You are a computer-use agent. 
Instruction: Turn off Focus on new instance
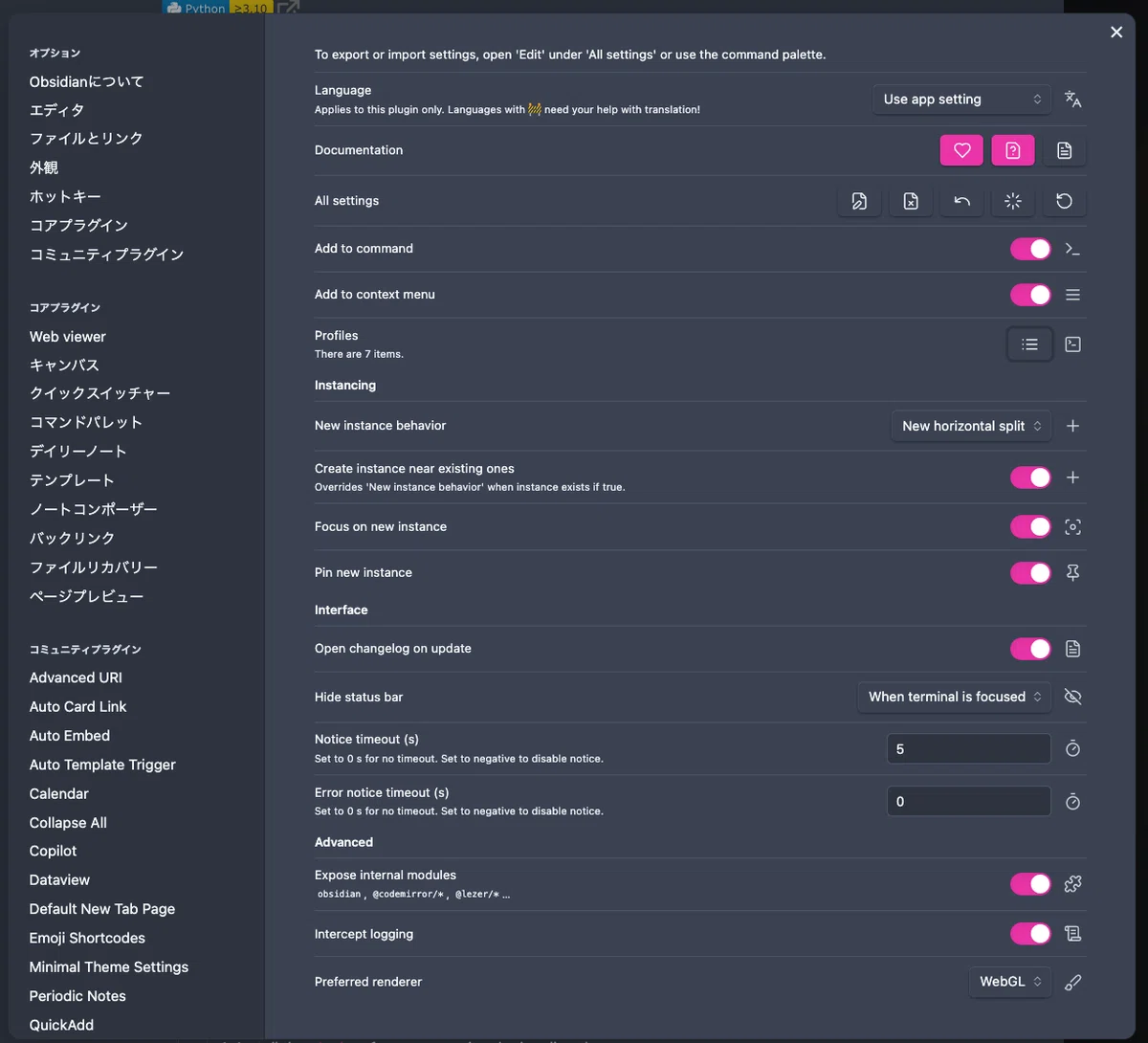click(x=1030, y=527)
